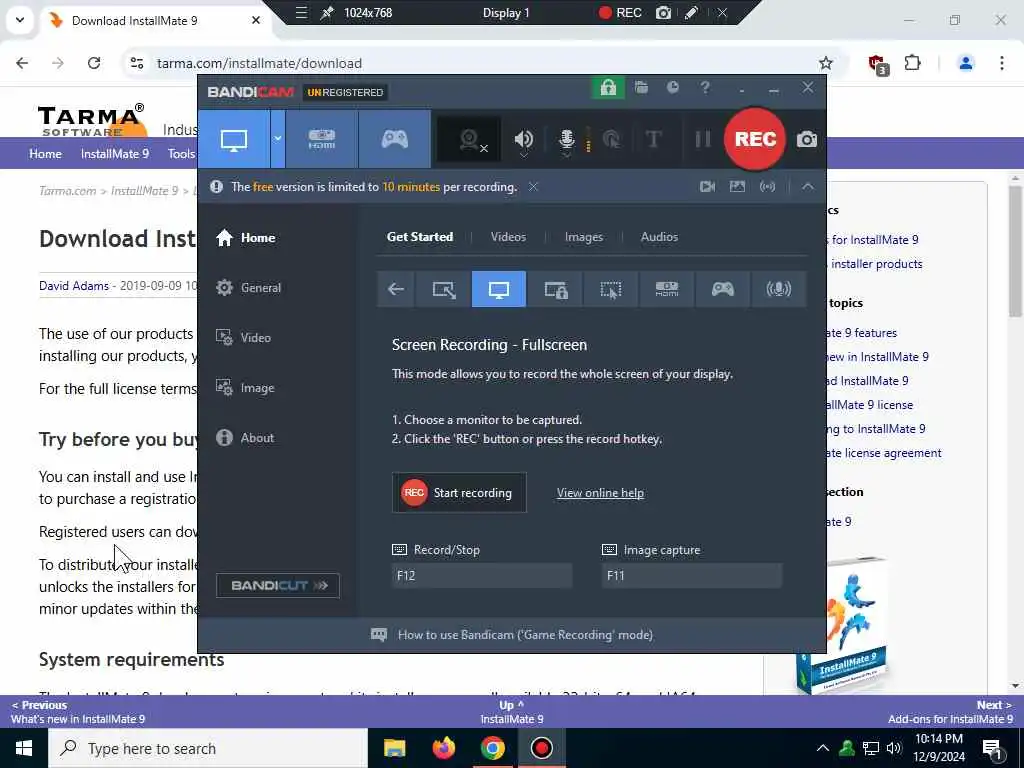Open Home in Tarma website navigation
Image resolution: width=1024 pixels, height=768 pixels.
[45, 153]
